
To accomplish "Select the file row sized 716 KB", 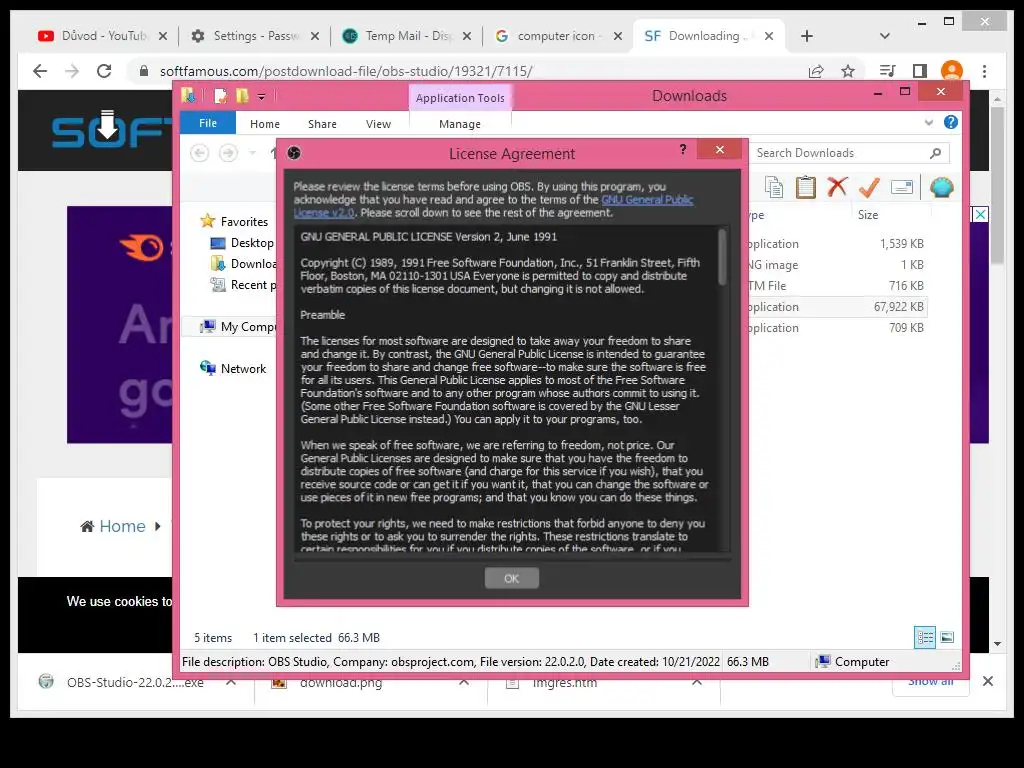I will click(x=837, y=286).
